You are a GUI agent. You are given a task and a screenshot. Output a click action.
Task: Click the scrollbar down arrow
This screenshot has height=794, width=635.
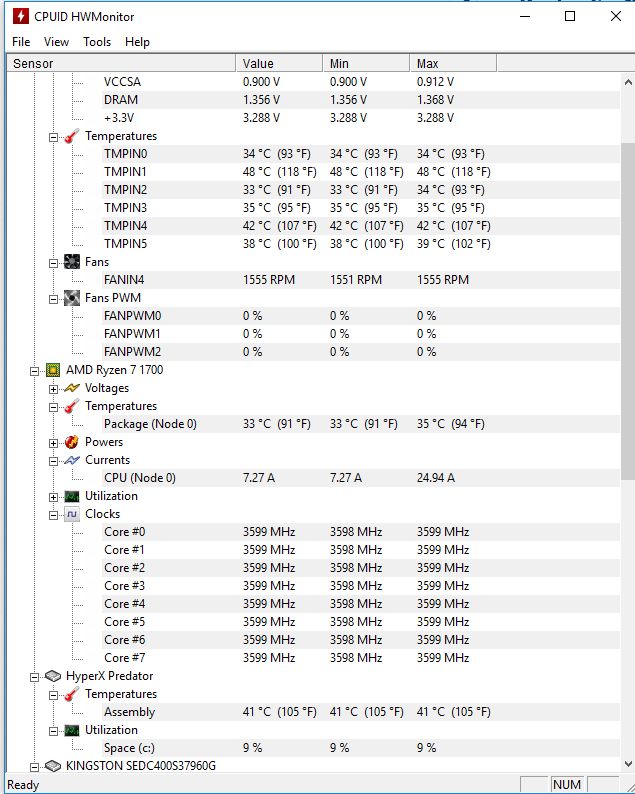click(628, 764)
